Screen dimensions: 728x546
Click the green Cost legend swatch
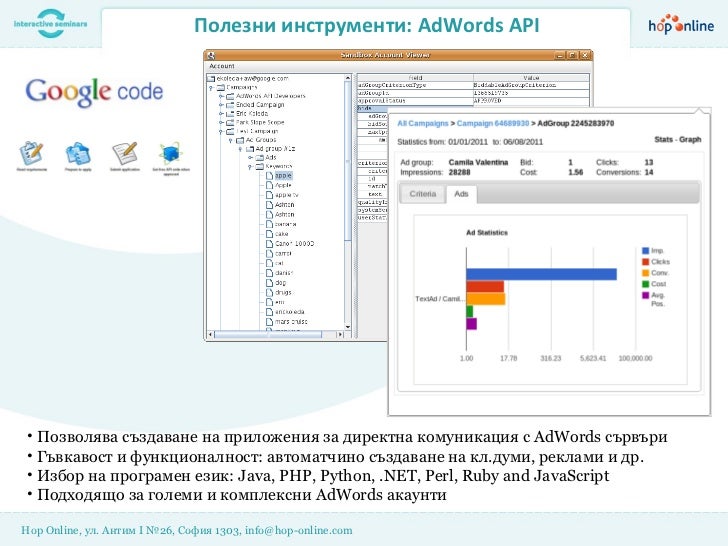tap(645, 284)
